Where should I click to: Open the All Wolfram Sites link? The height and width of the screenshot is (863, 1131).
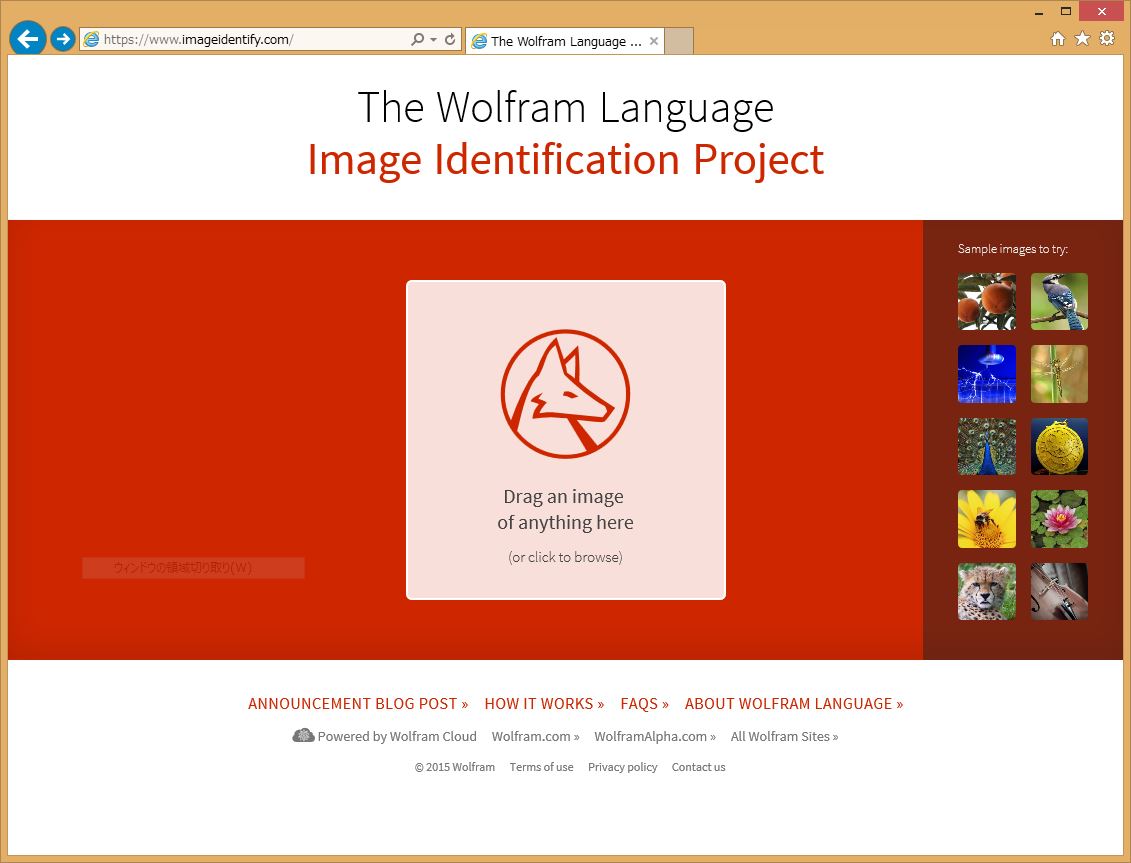(x=784, y=737)
